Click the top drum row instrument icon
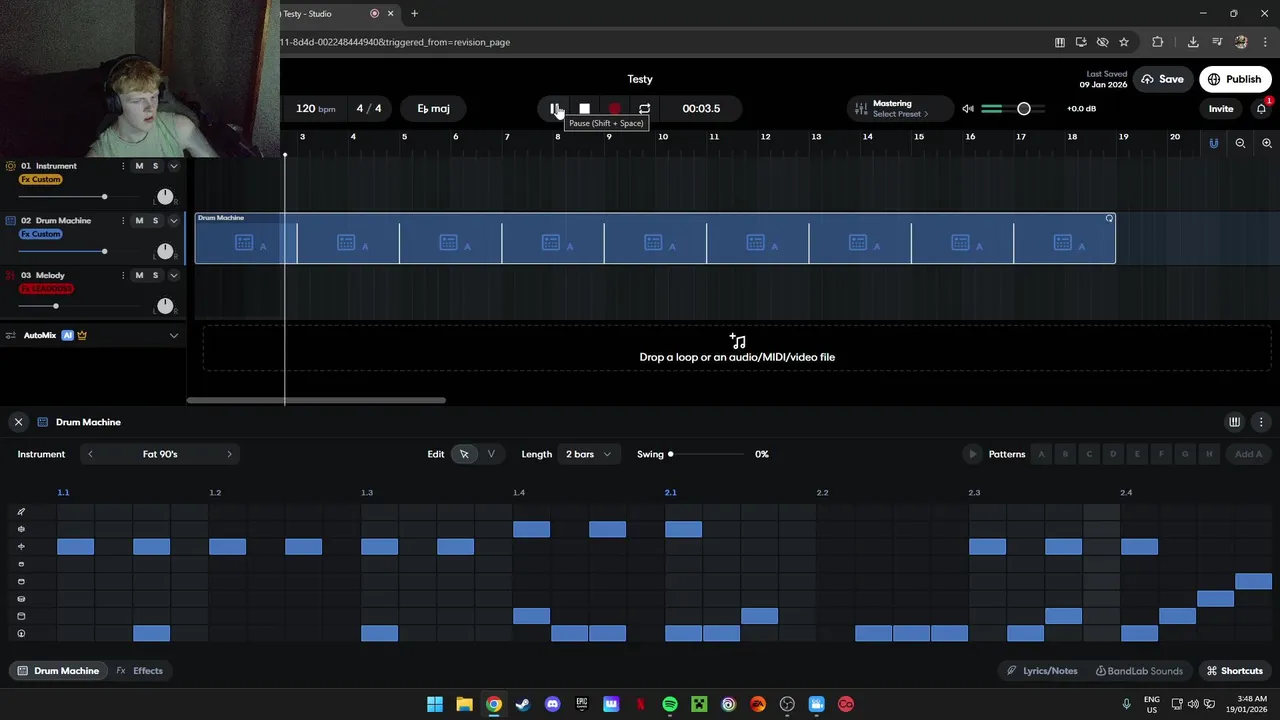 [21, 512]
